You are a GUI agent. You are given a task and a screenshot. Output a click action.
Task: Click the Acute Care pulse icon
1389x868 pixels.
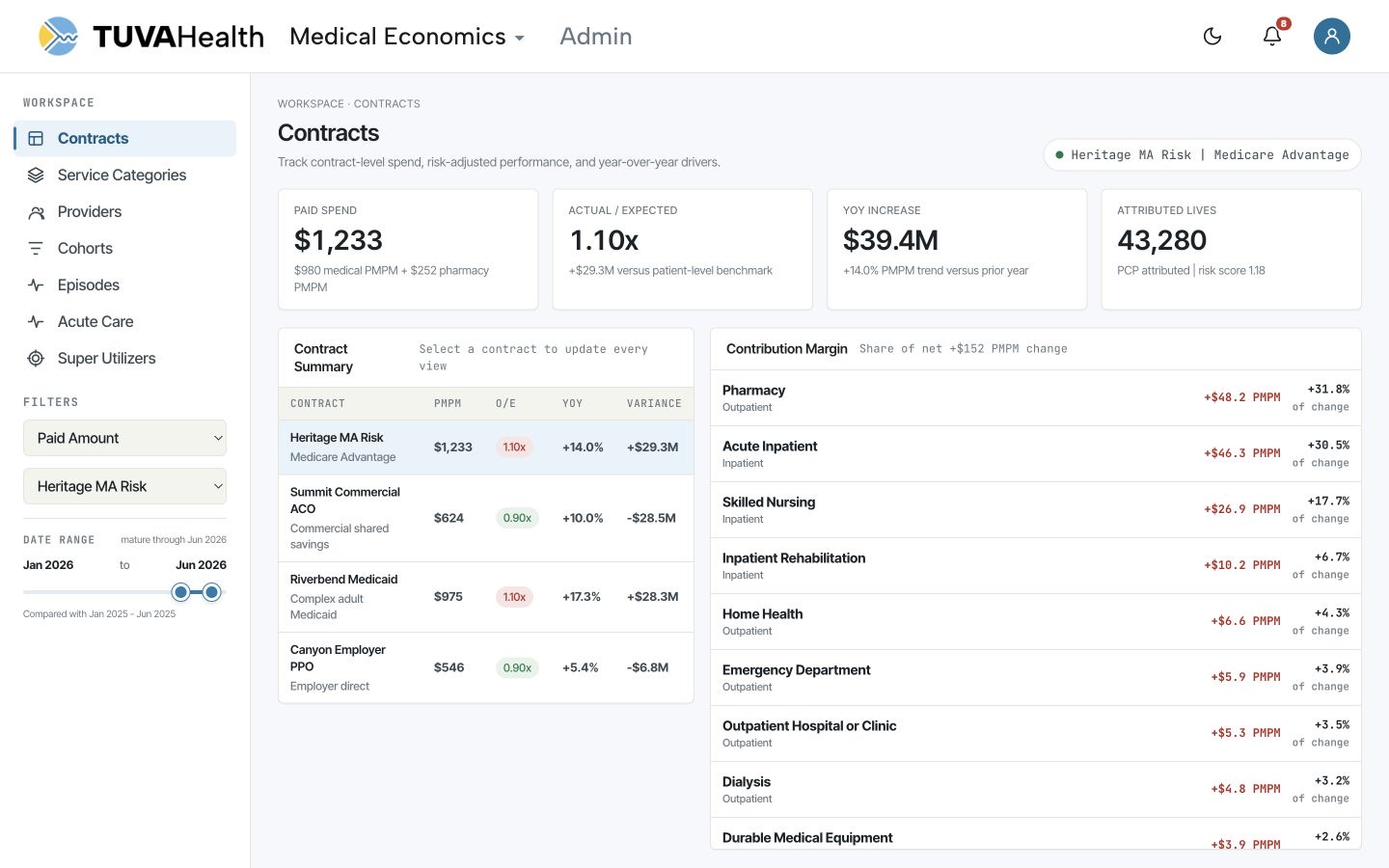pyautogui.click(x=36, y=321)
